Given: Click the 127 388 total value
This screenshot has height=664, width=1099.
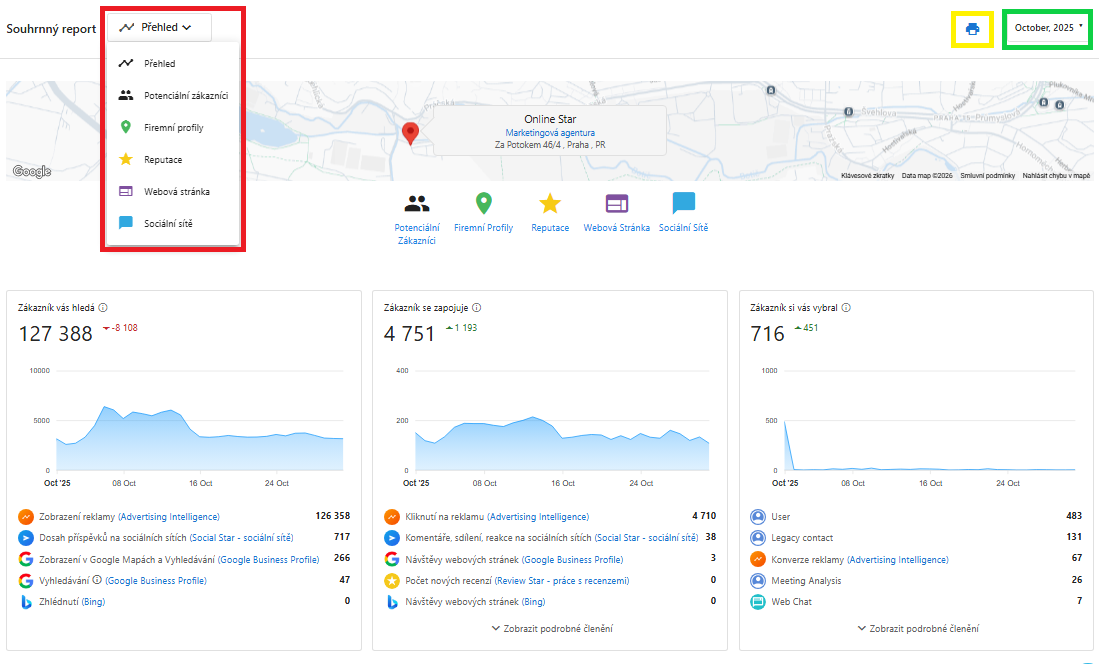Looking at the screenshot, I should 55,334.
